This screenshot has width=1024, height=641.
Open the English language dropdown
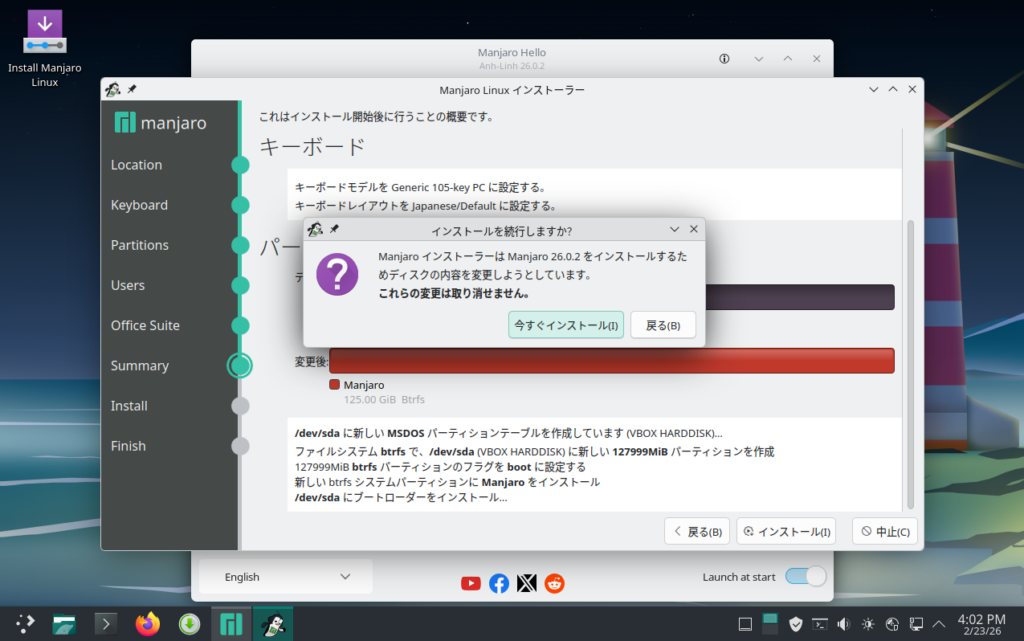[286, 577]
